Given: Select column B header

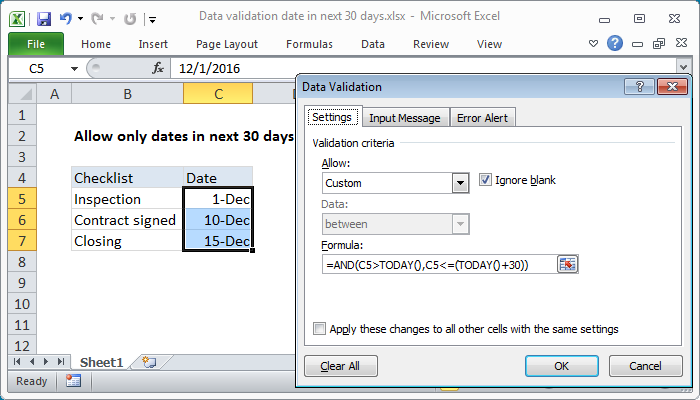Looking at the screenshot, I should [127, 94].
